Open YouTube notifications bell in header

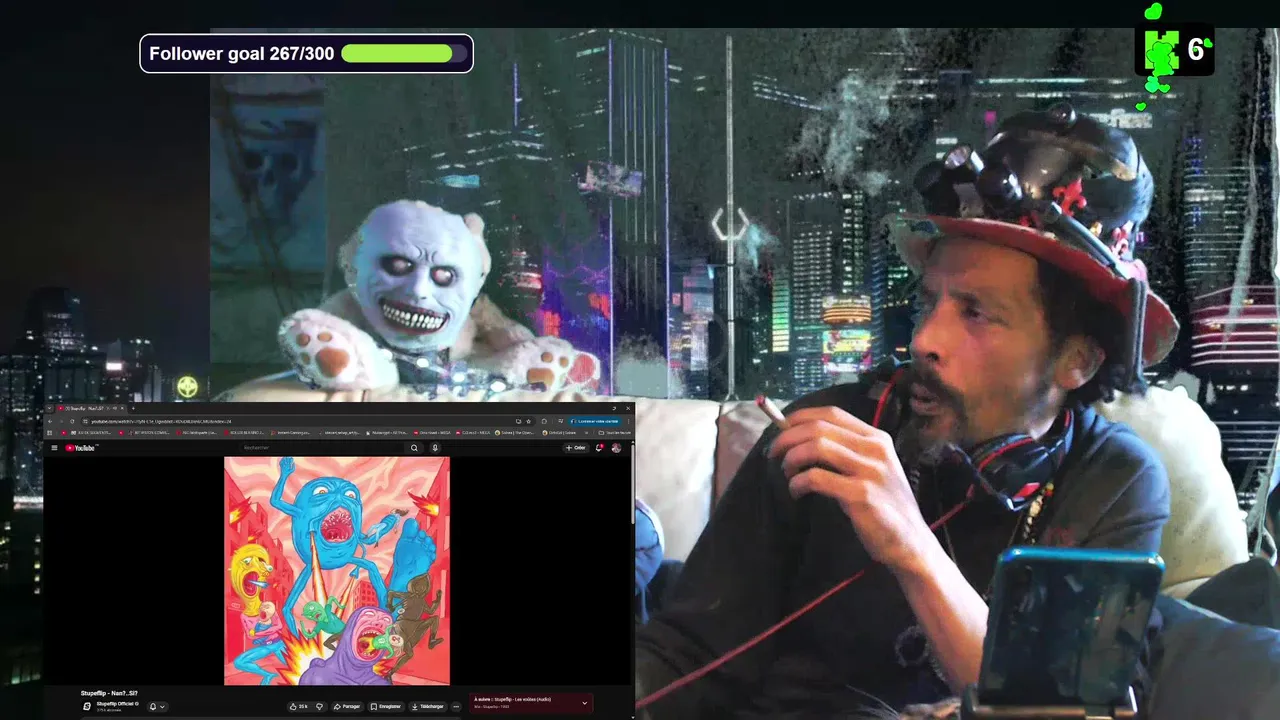tap(599, 448)
